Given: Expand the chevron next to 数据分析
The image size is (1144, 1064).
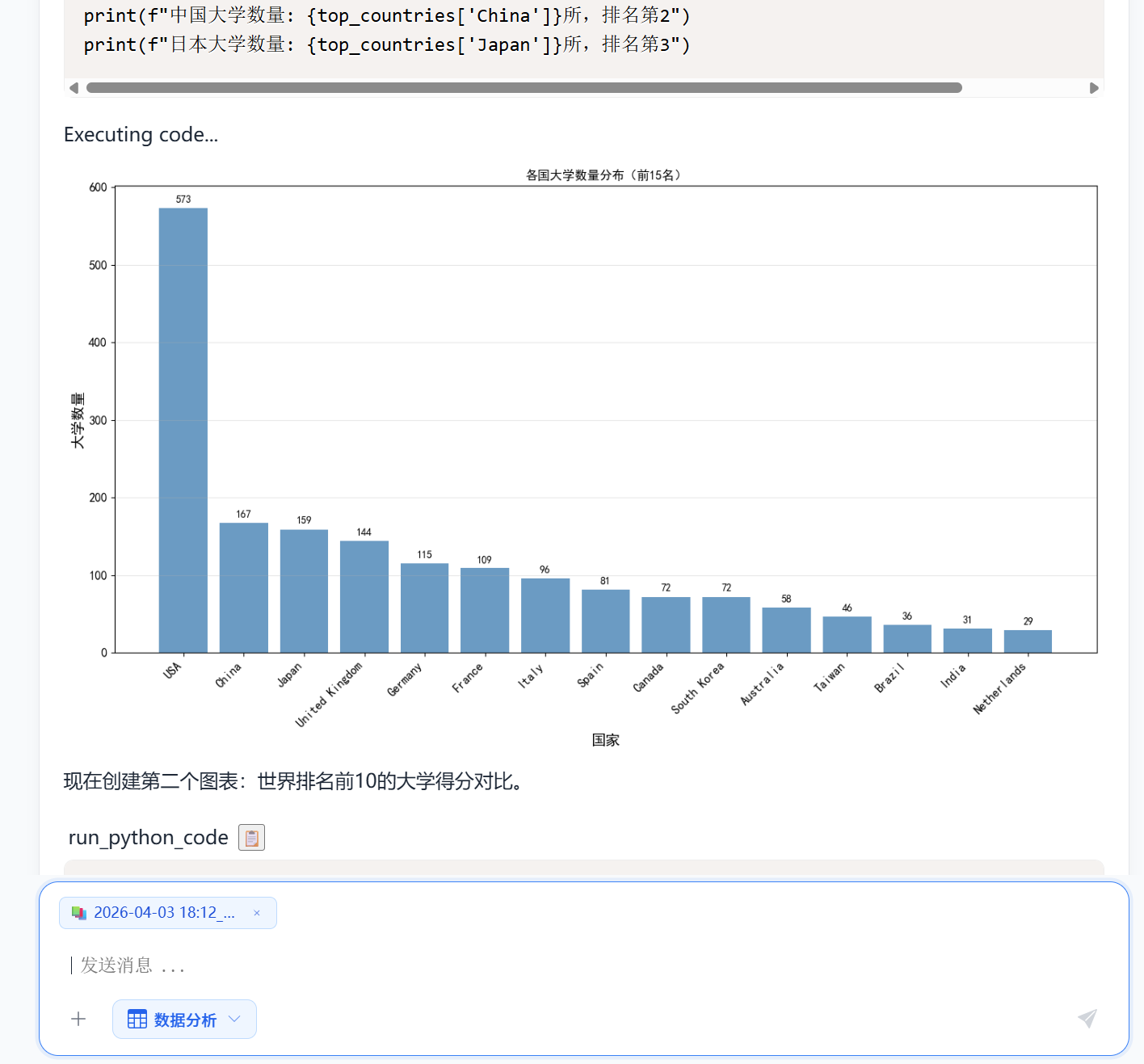Looking at the screenshot, I should (234, 1019).
